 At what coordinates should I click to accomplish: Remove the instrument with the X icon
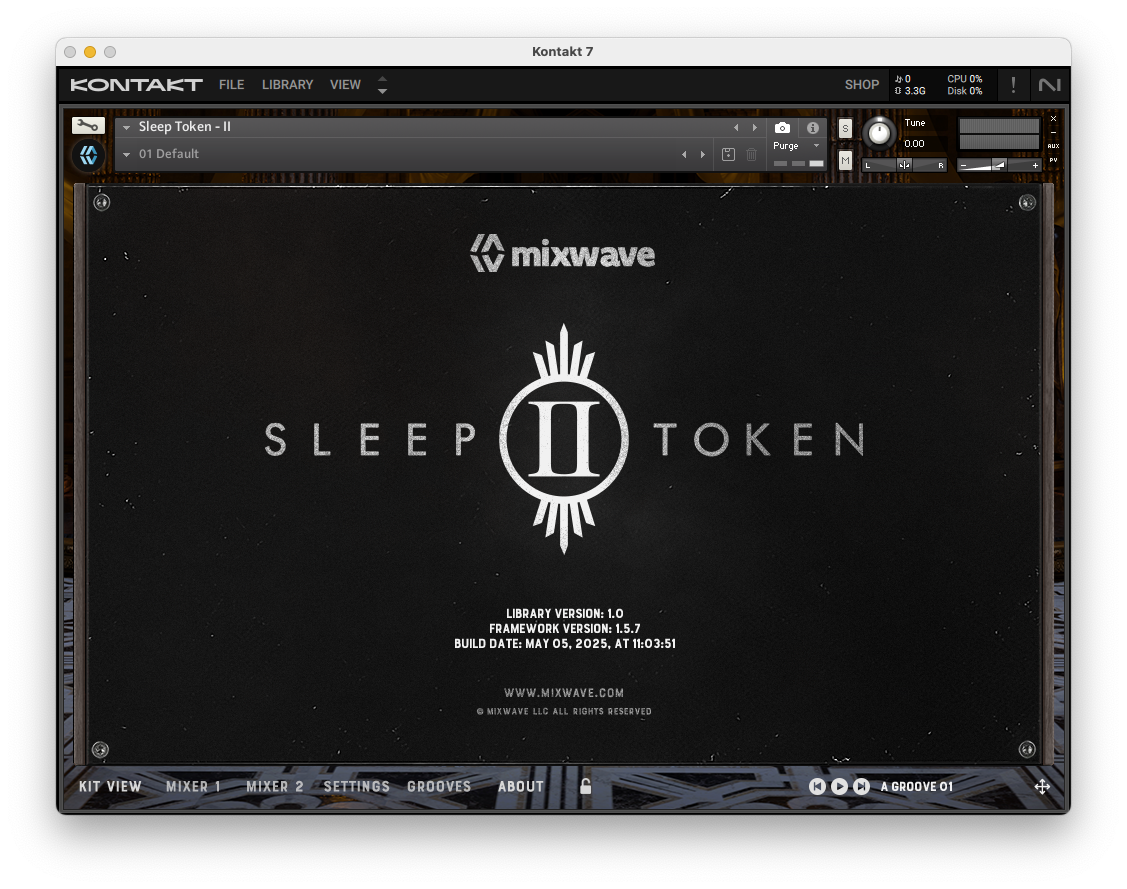click(x=1054, y=119)
